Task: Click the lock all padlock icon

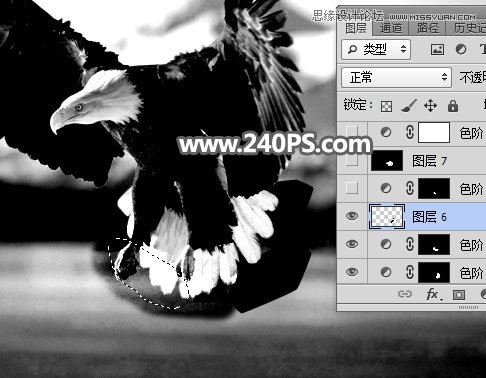Action: click(453, 106)
